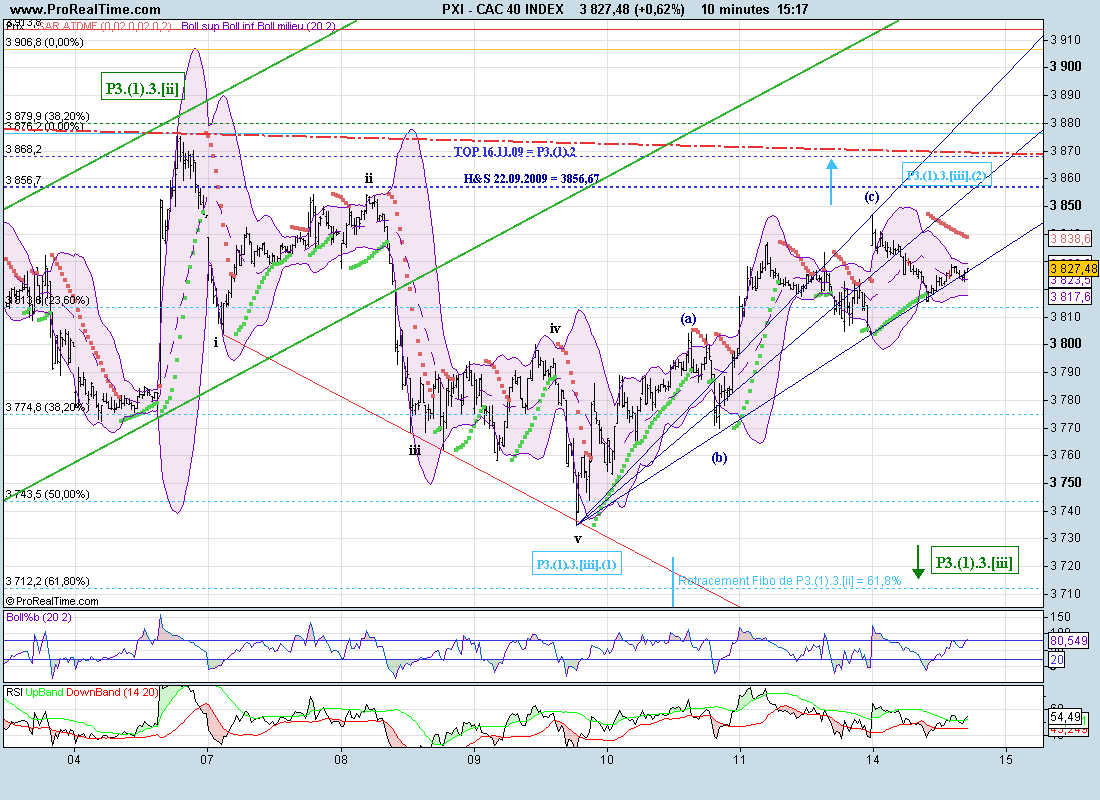Image resolution: width=1100 pixels, height=800 pixels.
Task: Click the '3 774,8 (38,20%)' level label
Action: pyautogui.click(x=47, y=407)
